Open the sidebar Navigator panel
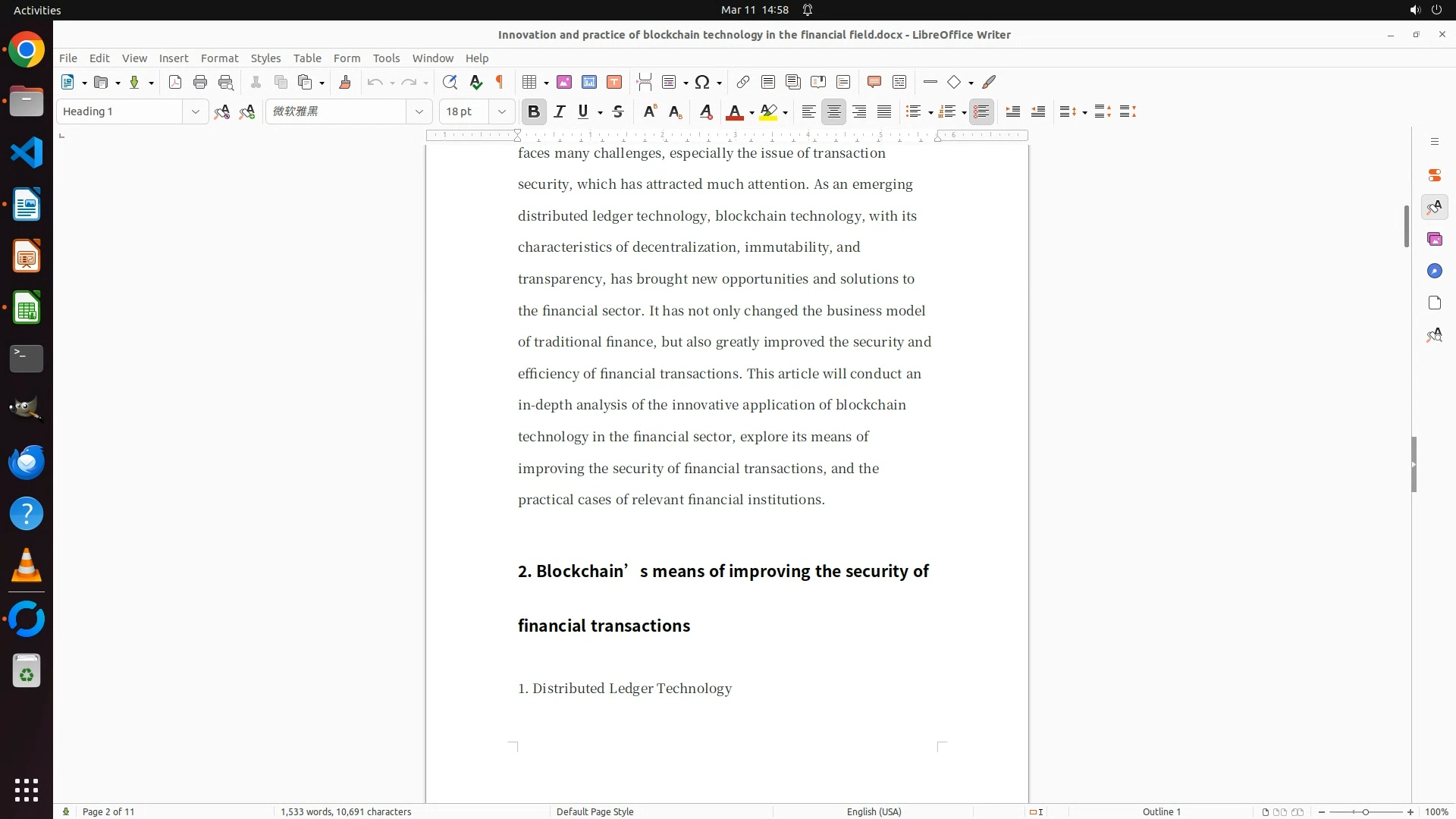The width and height of the screenshot is (1456, 819). [x=1434, y=271]
